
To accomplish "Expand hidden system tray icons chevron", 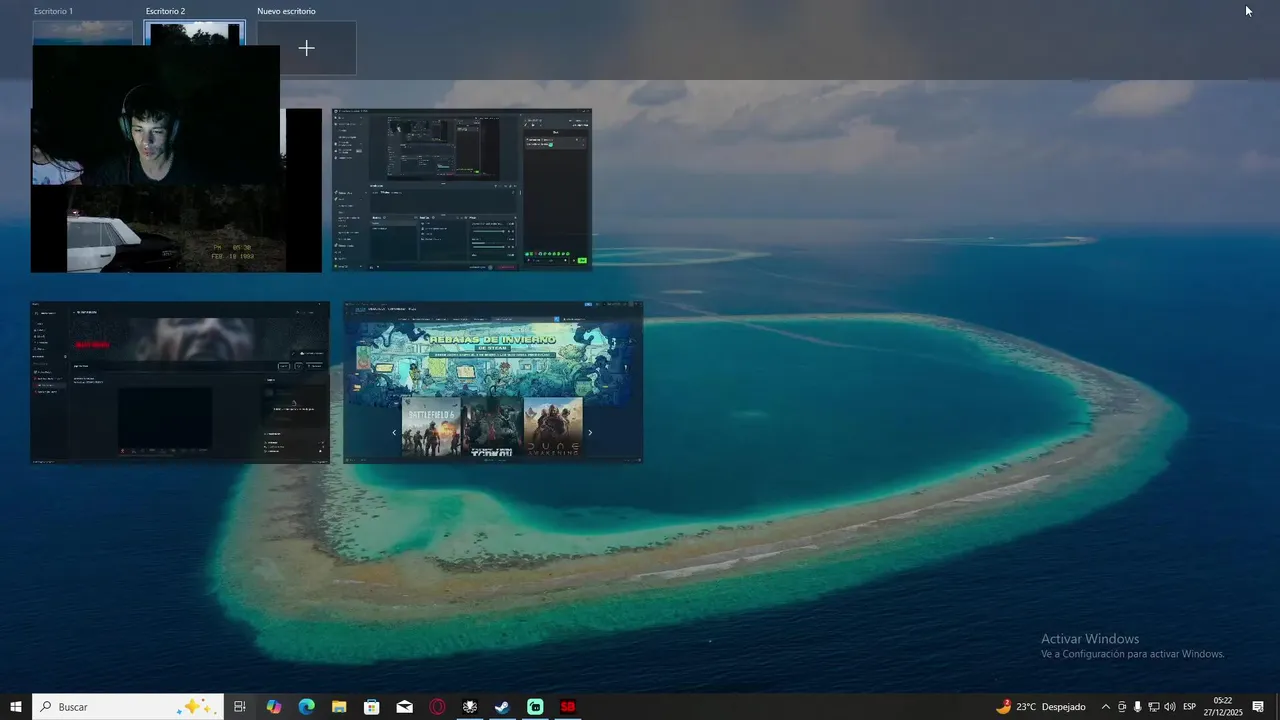I will click(x=1105, y=707).
